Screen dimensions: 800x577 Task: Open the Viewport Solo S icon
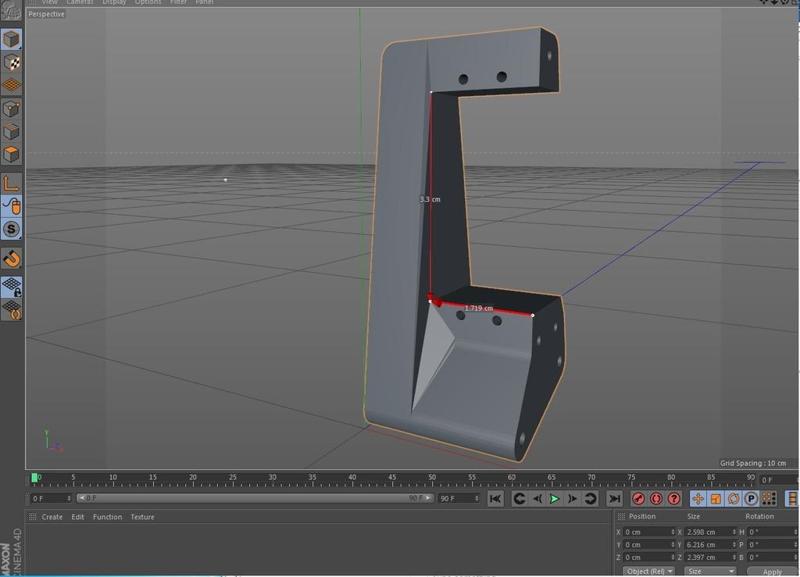pos(11,230)
